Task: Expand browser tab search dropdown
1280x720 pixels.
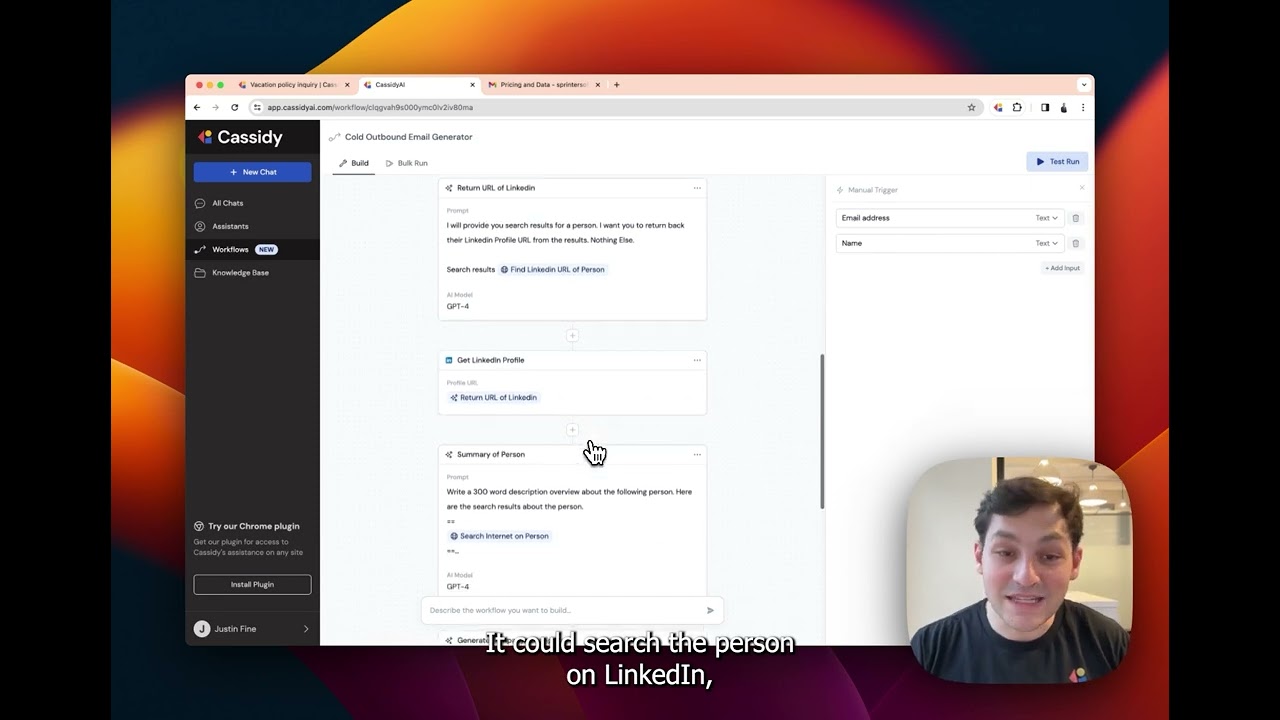Action: click(x=1083, y=85)
